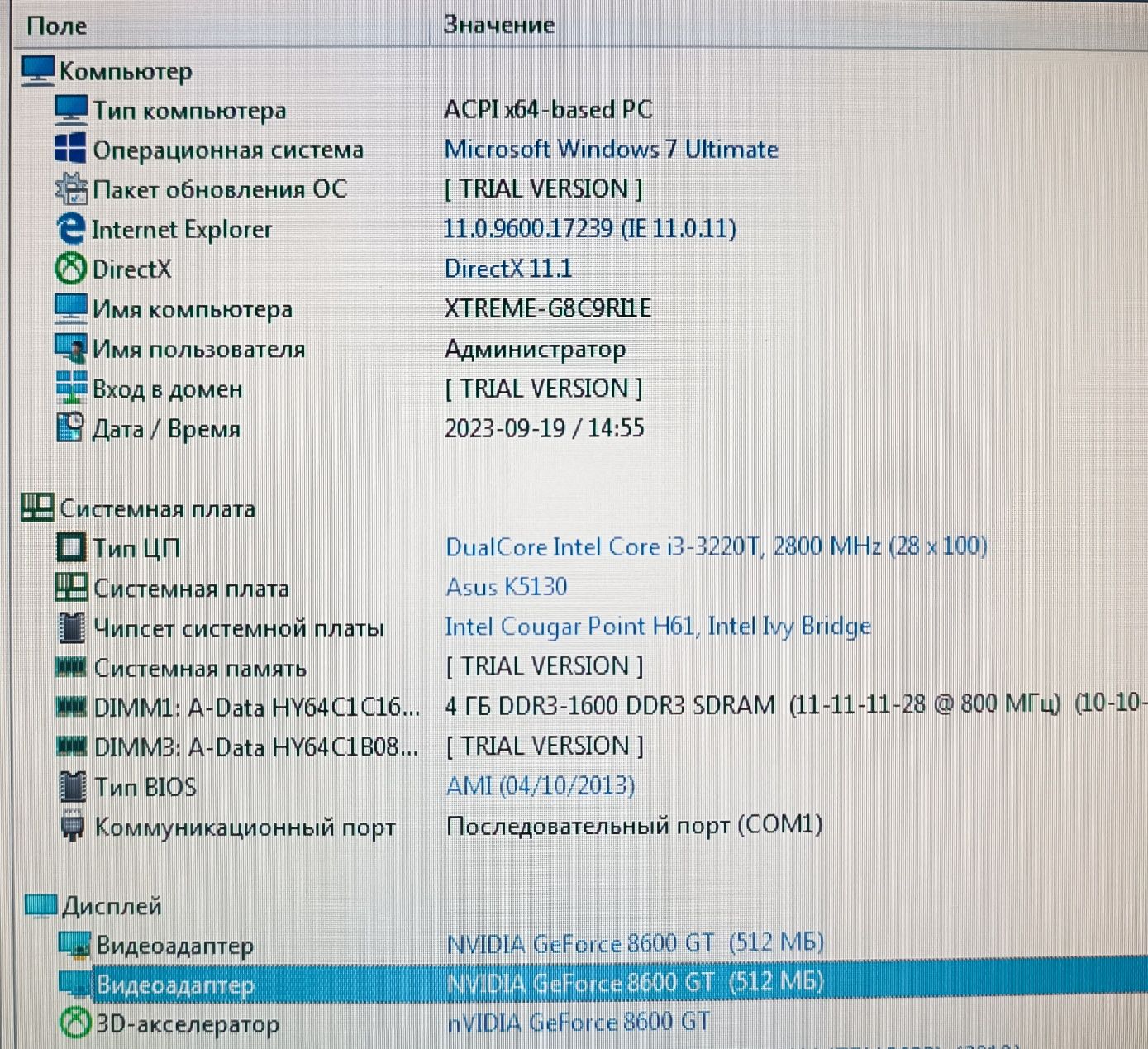Screen dimensions: 1148x1049
Task: Open the Intel Cougar Point H61 chipset link
Action: [x=658, y=627]
